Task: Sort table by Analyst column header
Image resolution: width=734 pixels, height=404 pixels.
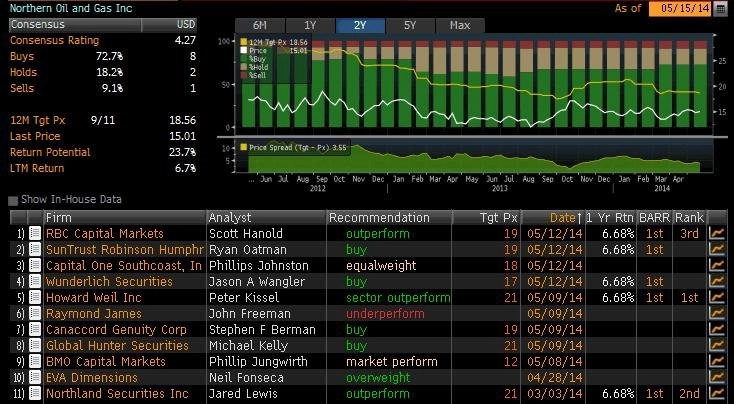Action: coord(266,218)
